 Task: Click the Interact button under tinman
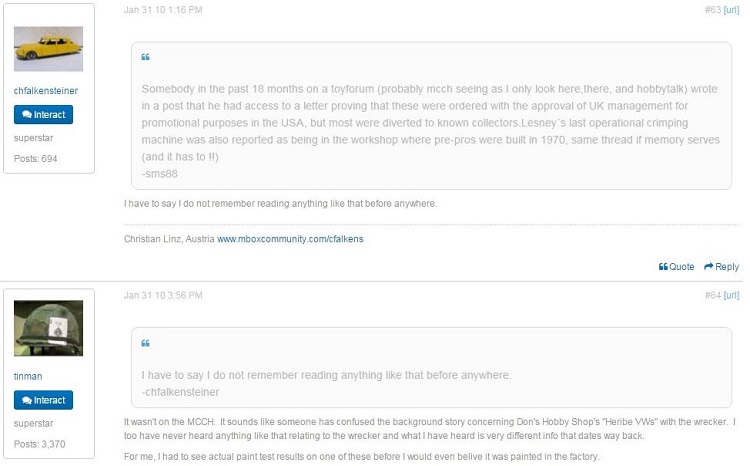click(44, 400)
